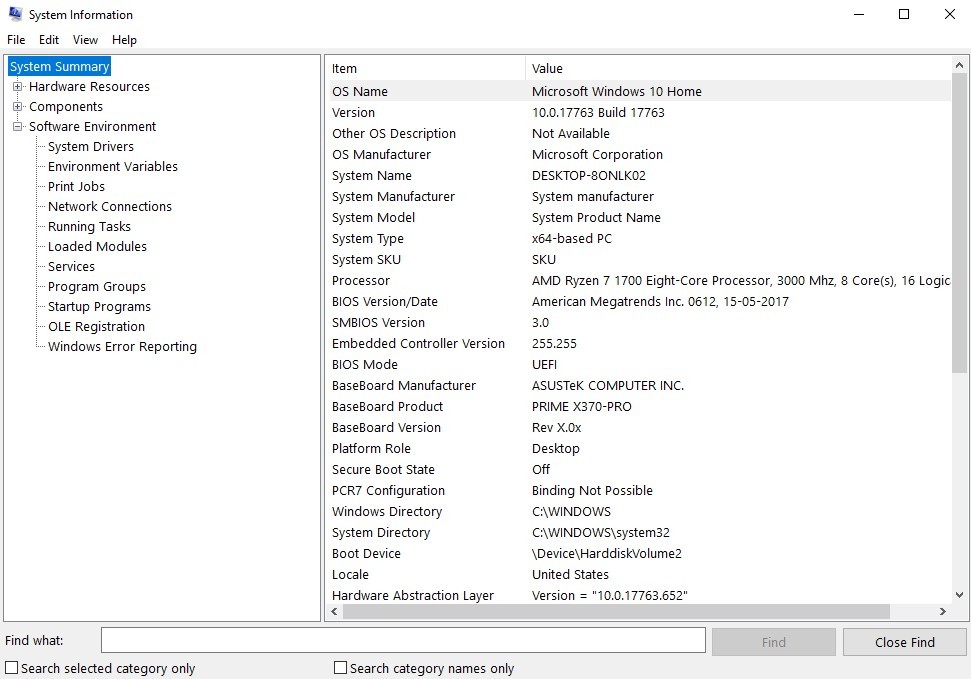Select Network Connections in the tree
The image size is (971, 679).
click(x=110, y=206)
